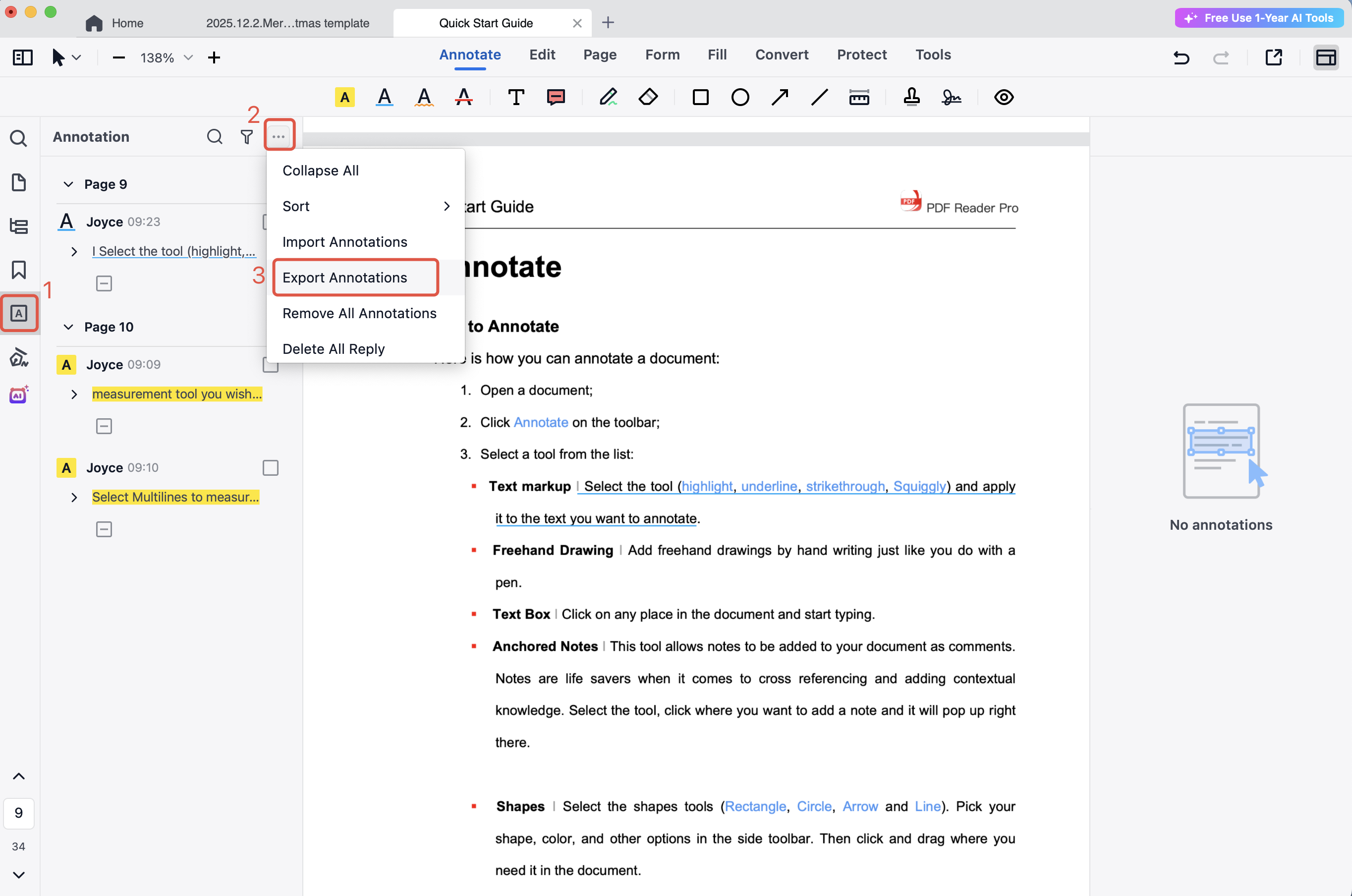Pick the Arrow shape tool
The height and width of the screenshot is (896, 1352).
780,97
